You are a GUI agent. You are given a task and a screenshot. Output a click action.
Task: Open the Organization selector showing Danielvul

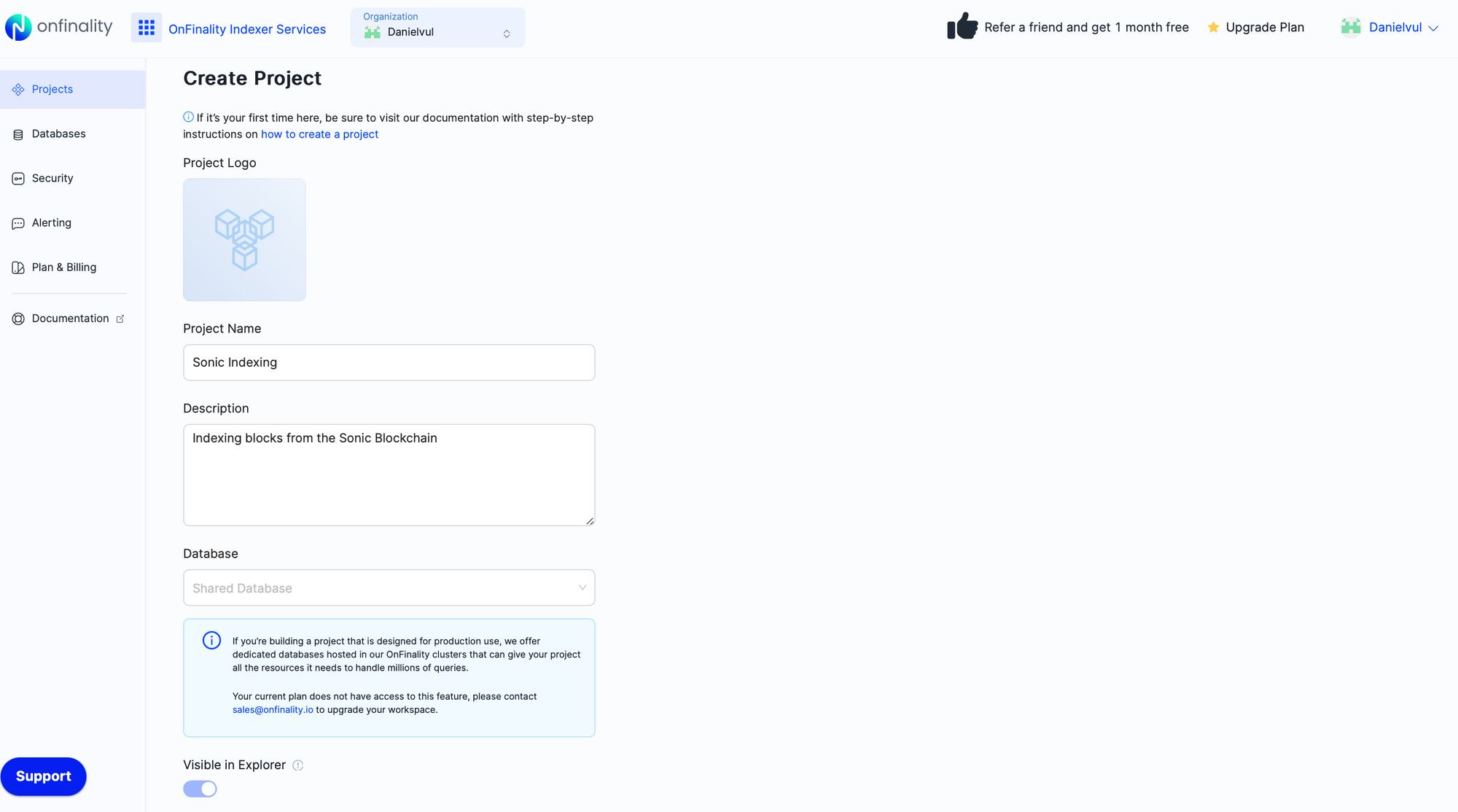(x=437, y=27)
